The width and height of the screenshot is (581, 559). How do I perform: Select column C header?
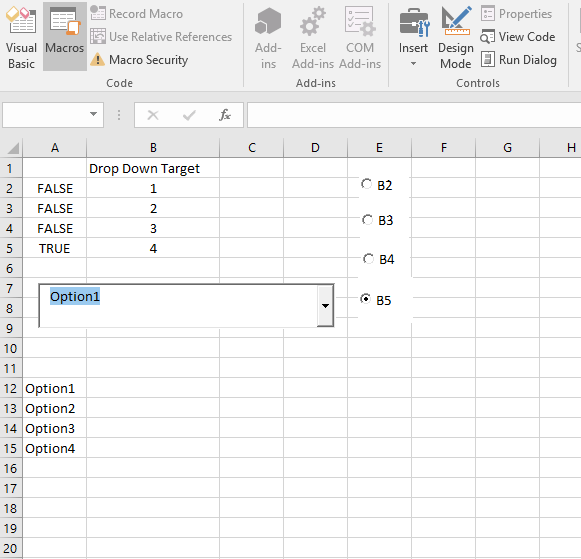(252, 148)
